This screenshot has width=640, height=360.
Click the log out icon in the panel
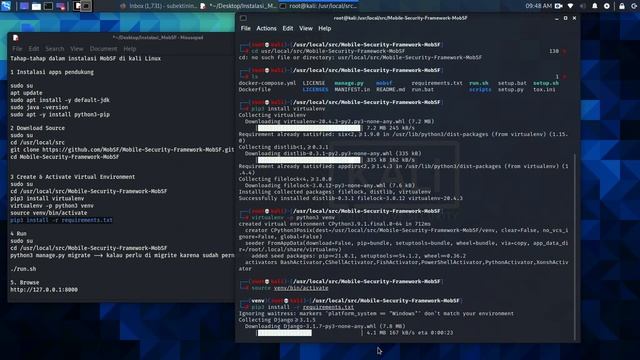634,6
